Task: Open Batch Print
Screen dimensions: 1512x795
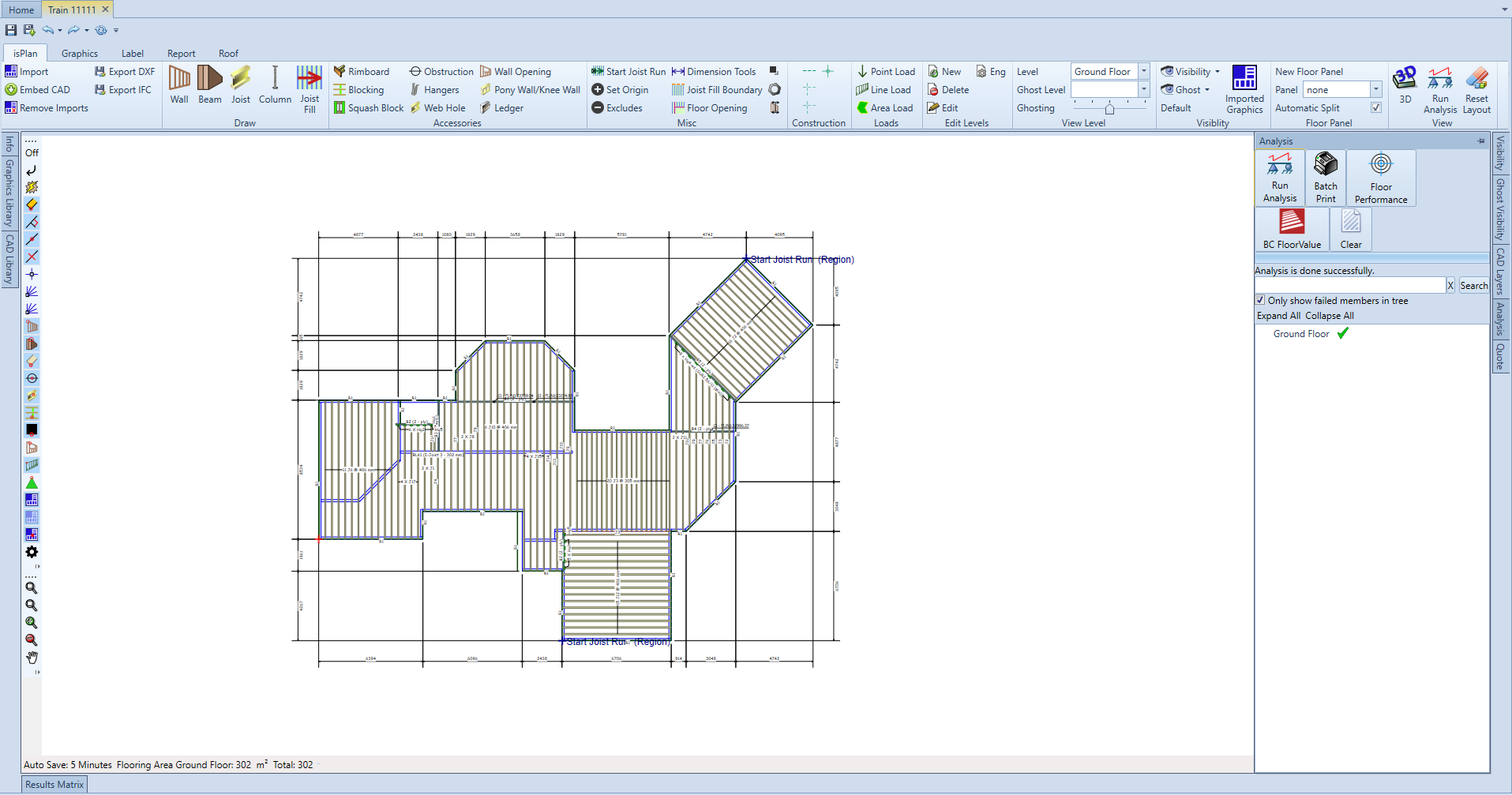Action: (1326, 178)
